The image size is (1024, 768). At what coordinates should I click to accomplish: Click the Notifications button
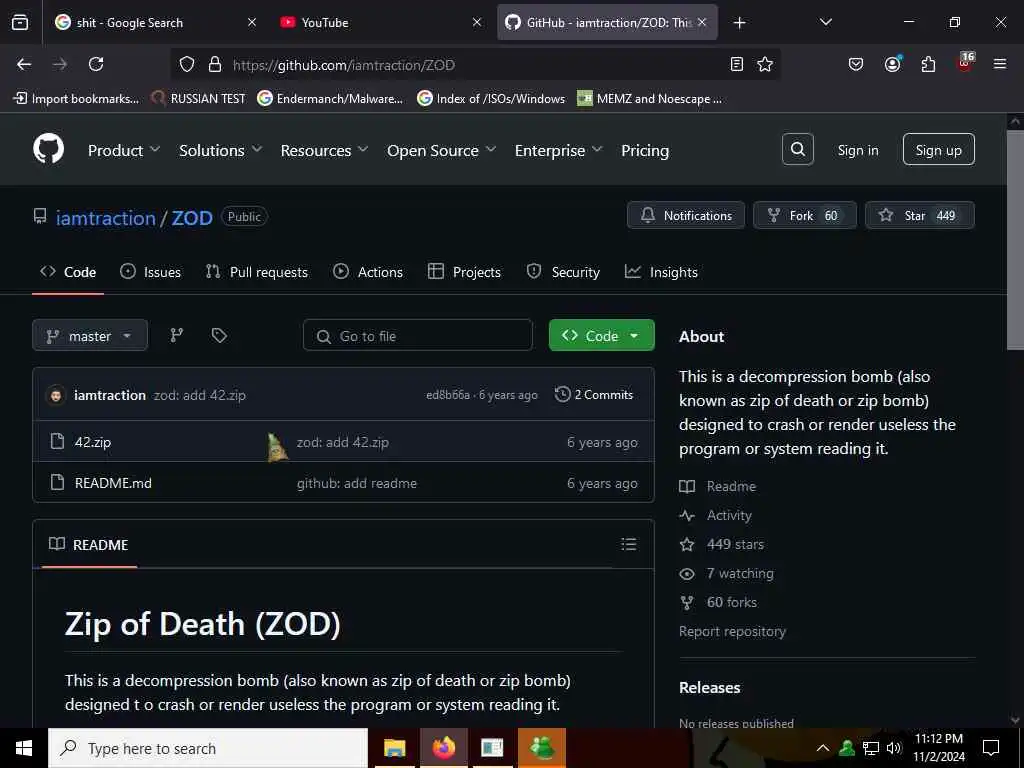coord(686,215)
